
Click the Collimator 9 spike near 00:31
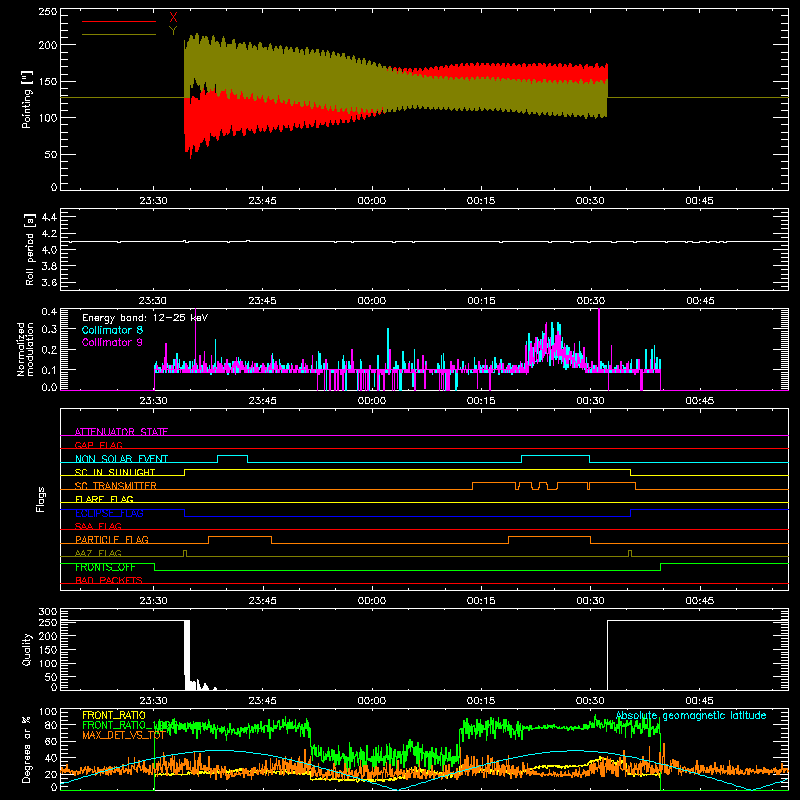pos(599,339)
